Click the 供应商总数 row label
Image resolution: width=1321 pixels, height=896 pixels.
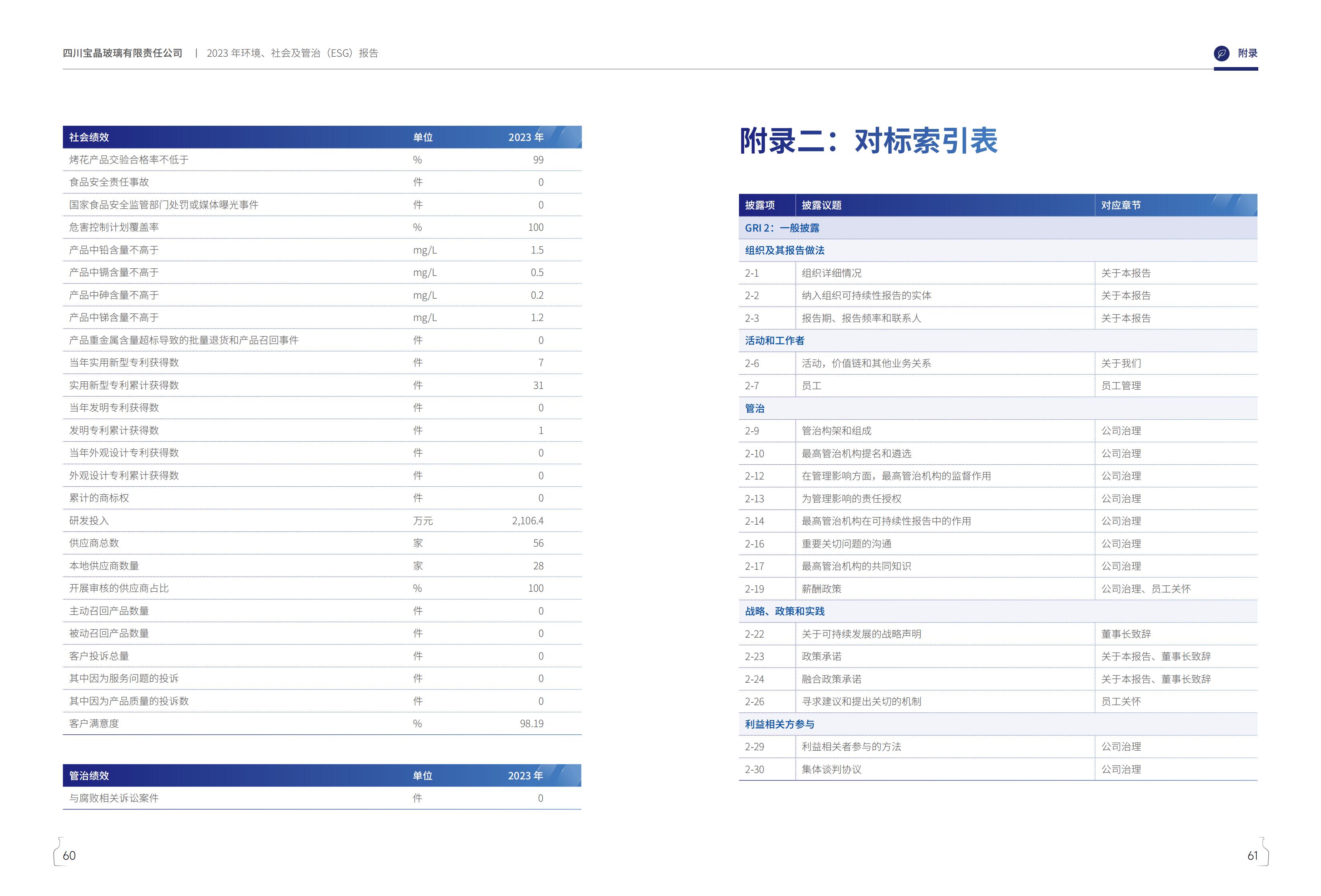click(x=94, y=543)
